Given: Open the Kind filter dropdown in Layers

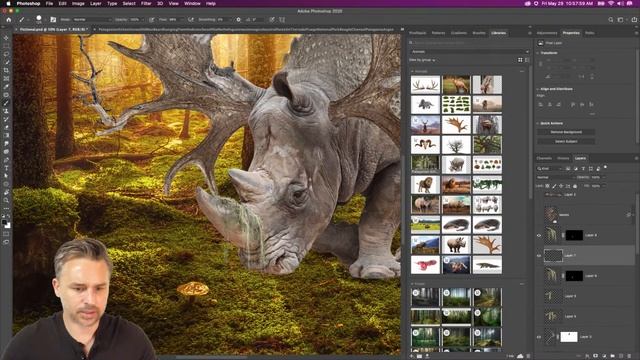Looking at the screenshot, I should (x=549, y=168).
